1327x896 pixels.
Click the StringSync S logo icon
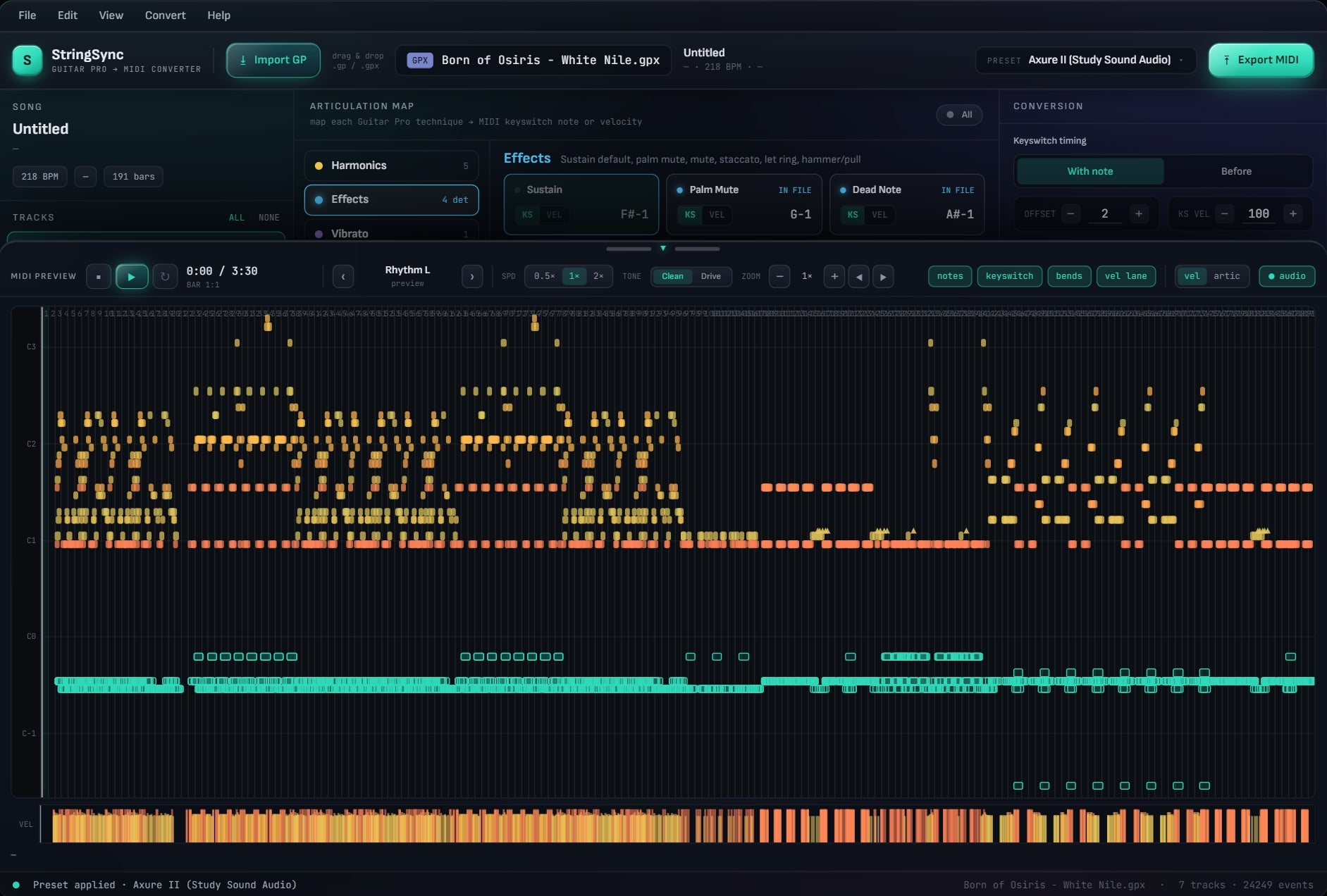[x=27, y=60]
